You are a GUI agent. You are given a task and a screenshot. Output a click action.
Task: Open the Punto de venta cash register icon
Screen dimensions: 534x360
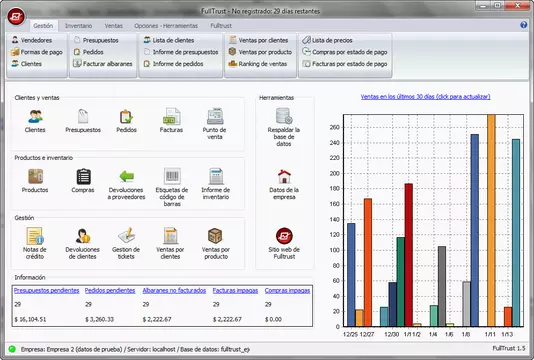pos(215,116)
